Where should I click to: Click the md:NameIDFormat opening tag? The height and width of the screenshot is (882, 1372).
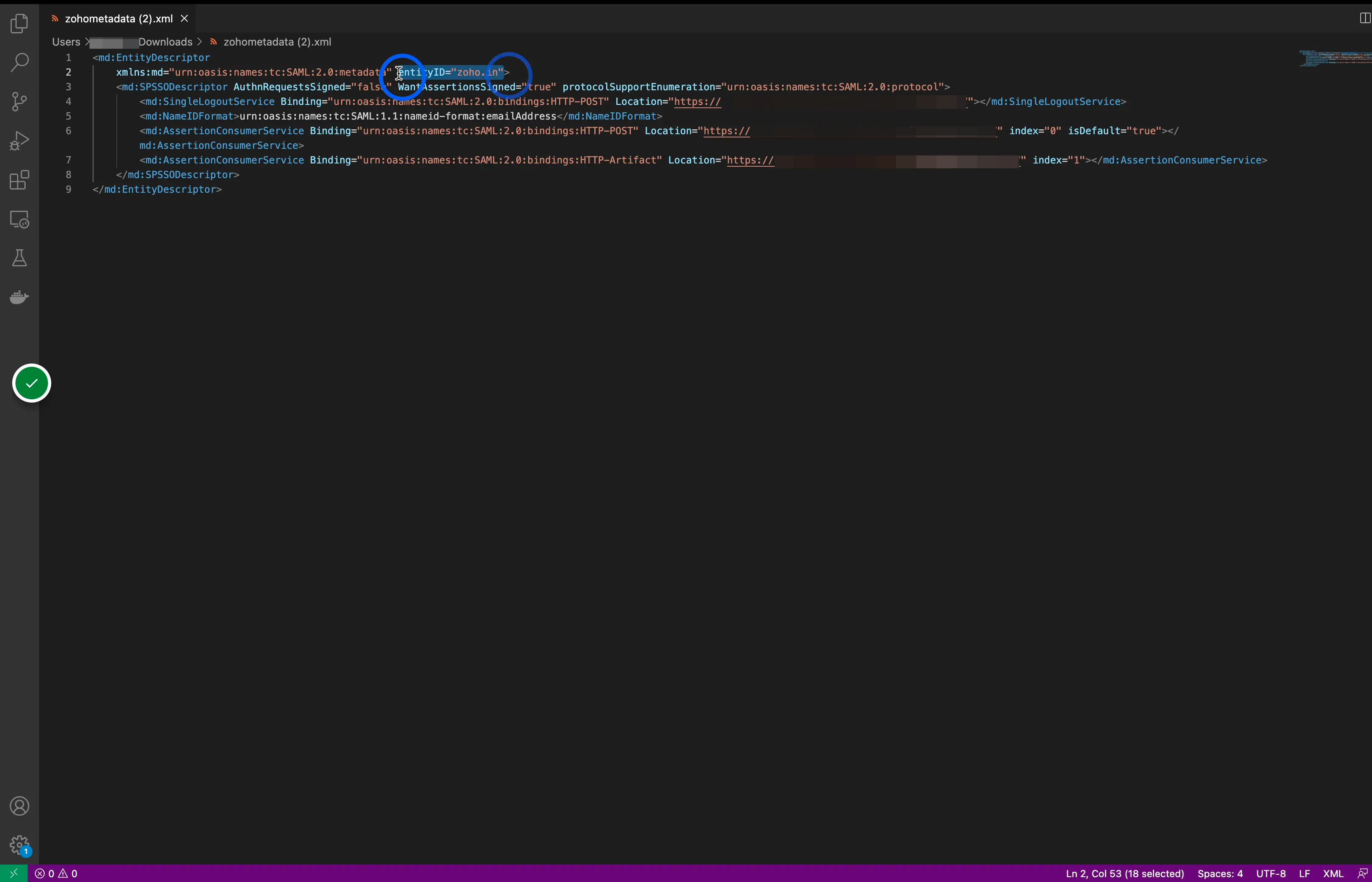[x=189, y=116]
